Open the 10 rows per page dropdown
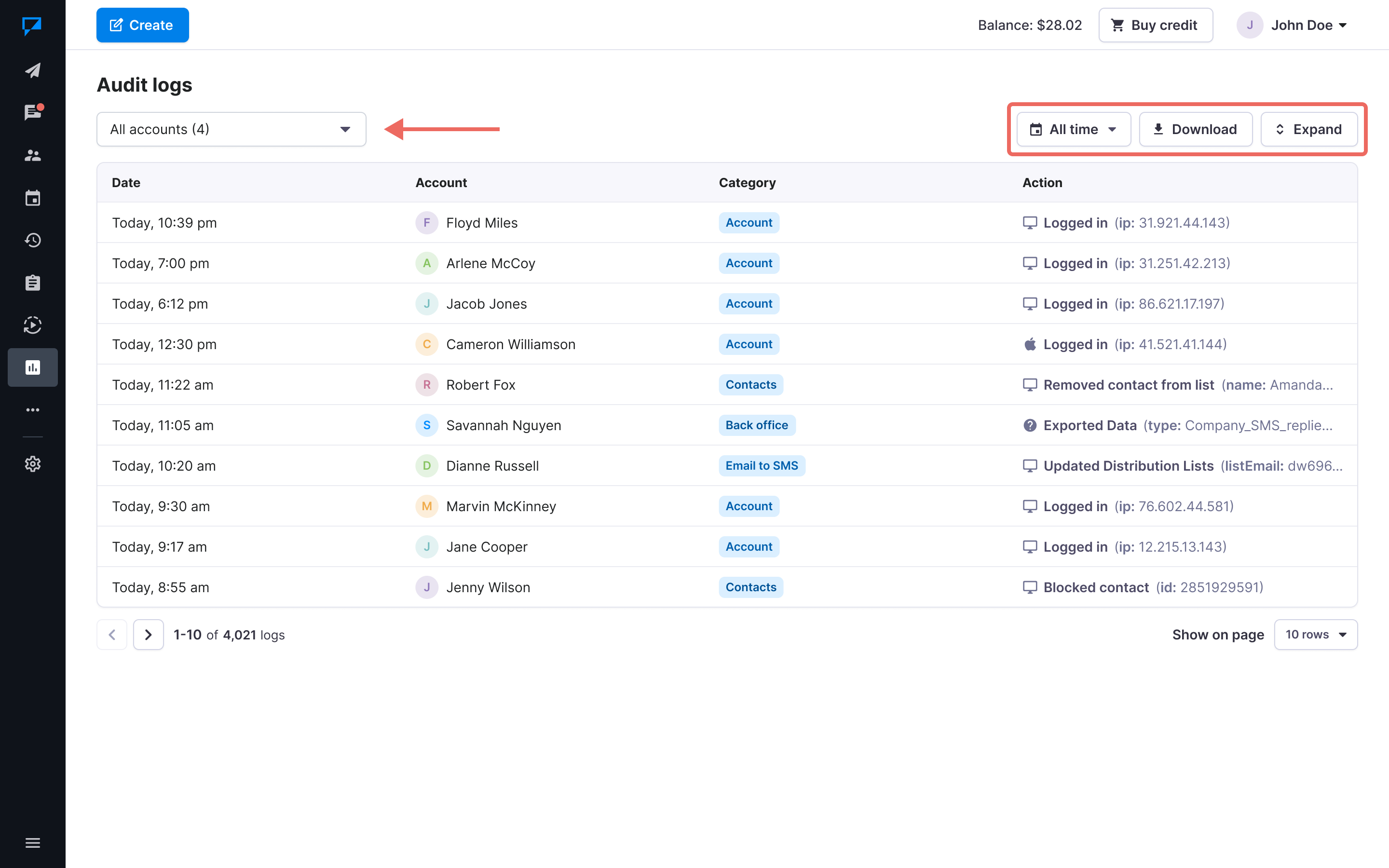Image resolution: width=1389 pixels, height=868 pixels. (1315, 634)
